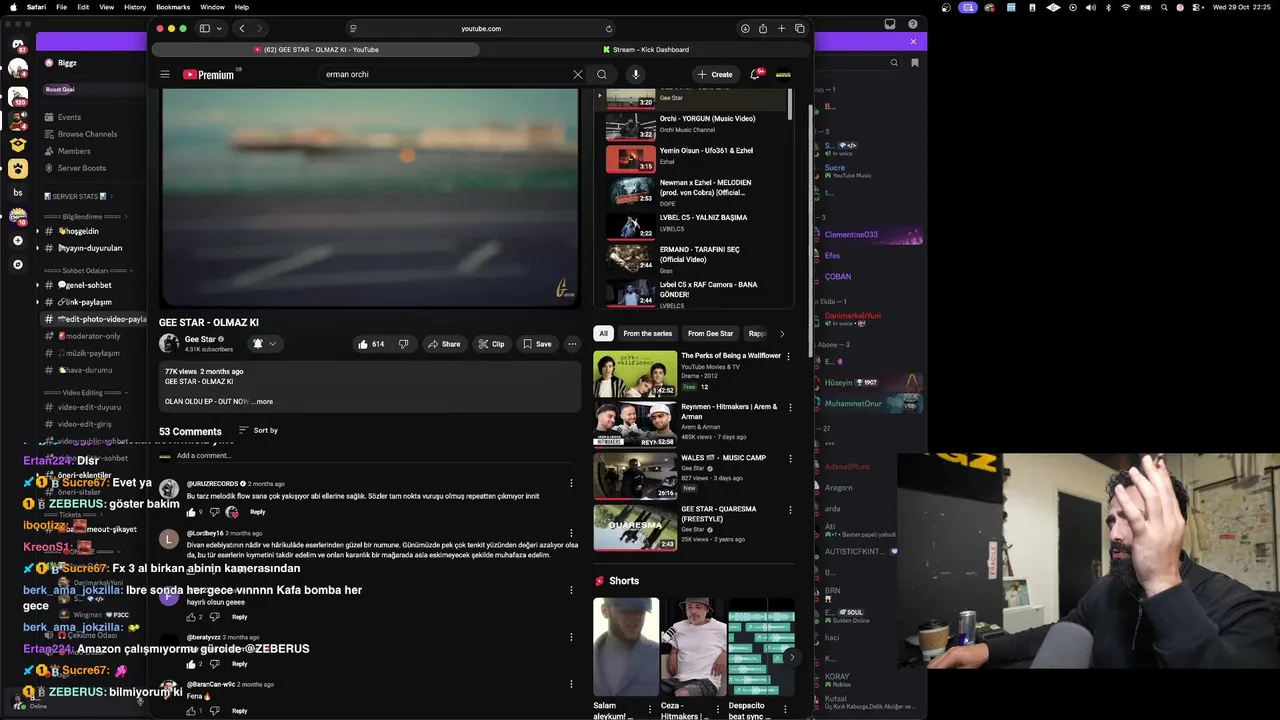
Task: Open Discord Explore discoverable servers compass
Action: (18, 265)
